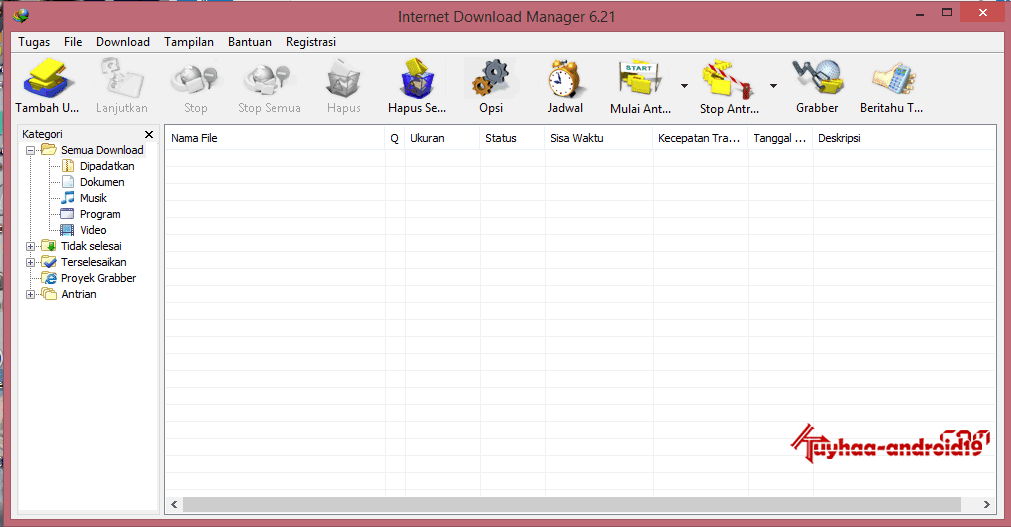1011x527 pixels.
Task: Click the horizontal scrollbar left arrow
Action: point(174,504)
